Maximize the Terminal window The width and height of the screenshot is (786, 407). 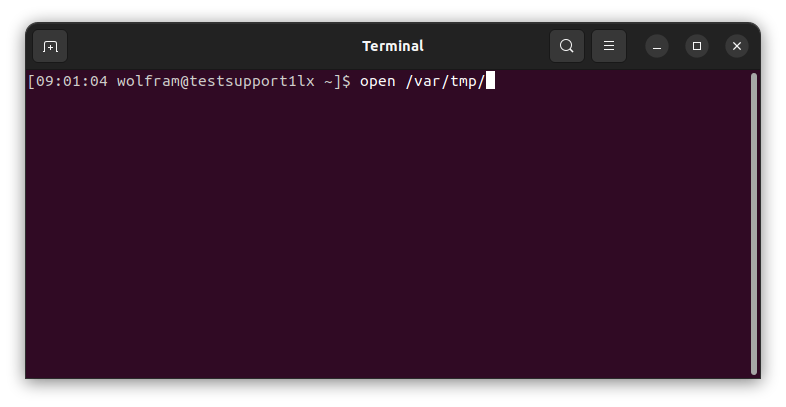pyautogui.click(x=697, y=46)
